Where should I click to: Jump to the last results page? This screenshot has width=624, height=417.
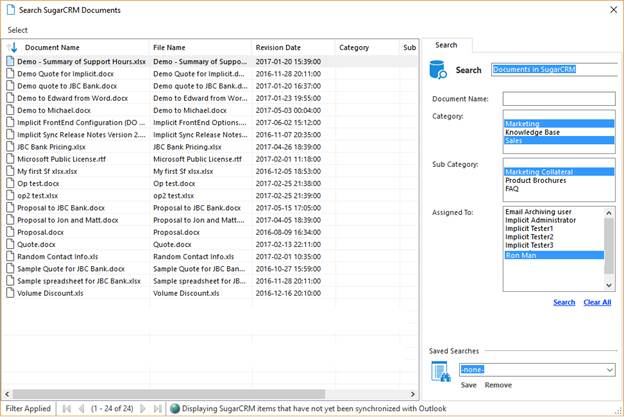click(158, 408)
